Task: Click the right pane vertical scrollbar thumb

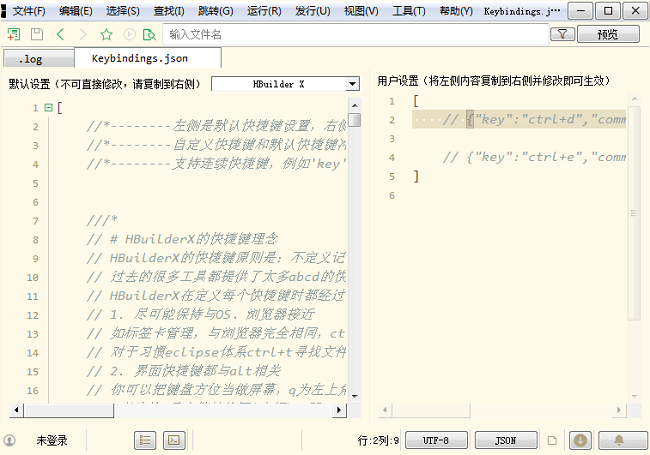Action: click(634, 213)
